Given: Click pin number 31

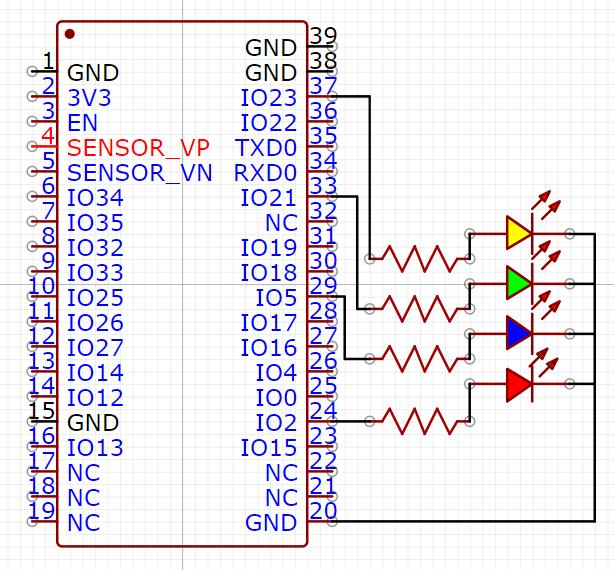Looking at the screenshot, I should (x=323, y=236).
